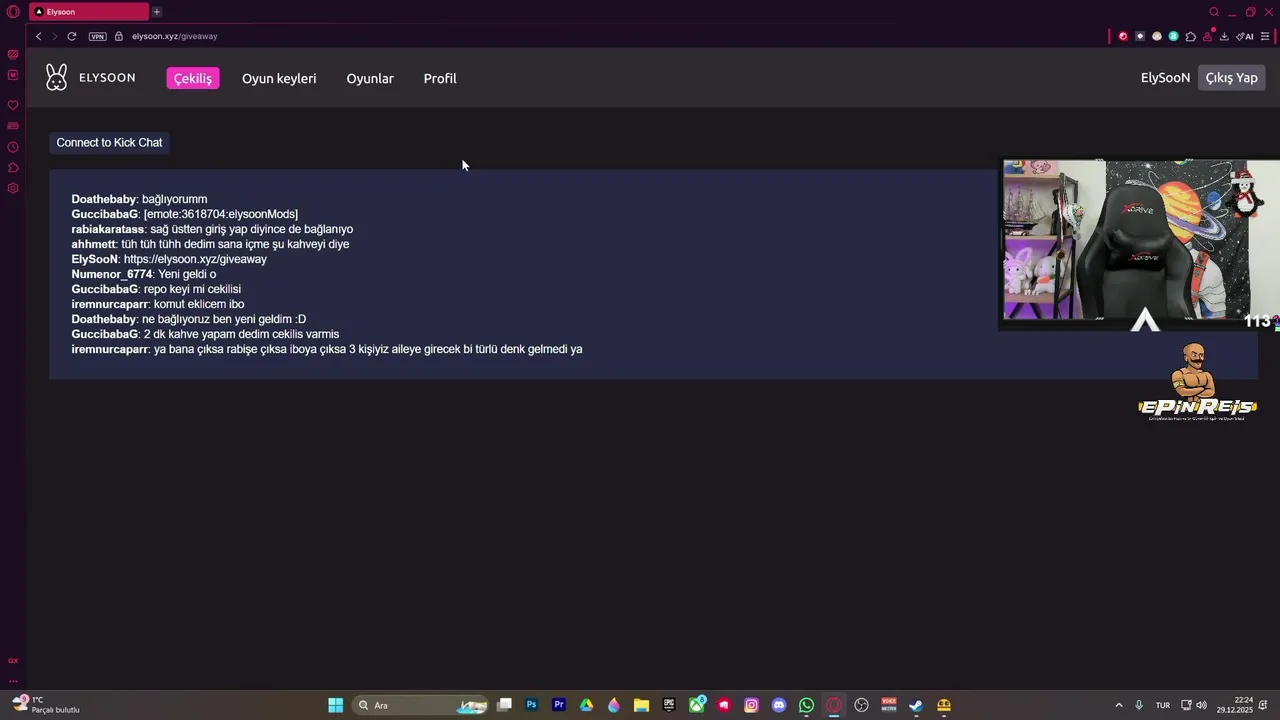Image resolution: width=1280 pixels, height=720 pixels.
Task: Open Steam from the taskbar
Action: [916, 705]
